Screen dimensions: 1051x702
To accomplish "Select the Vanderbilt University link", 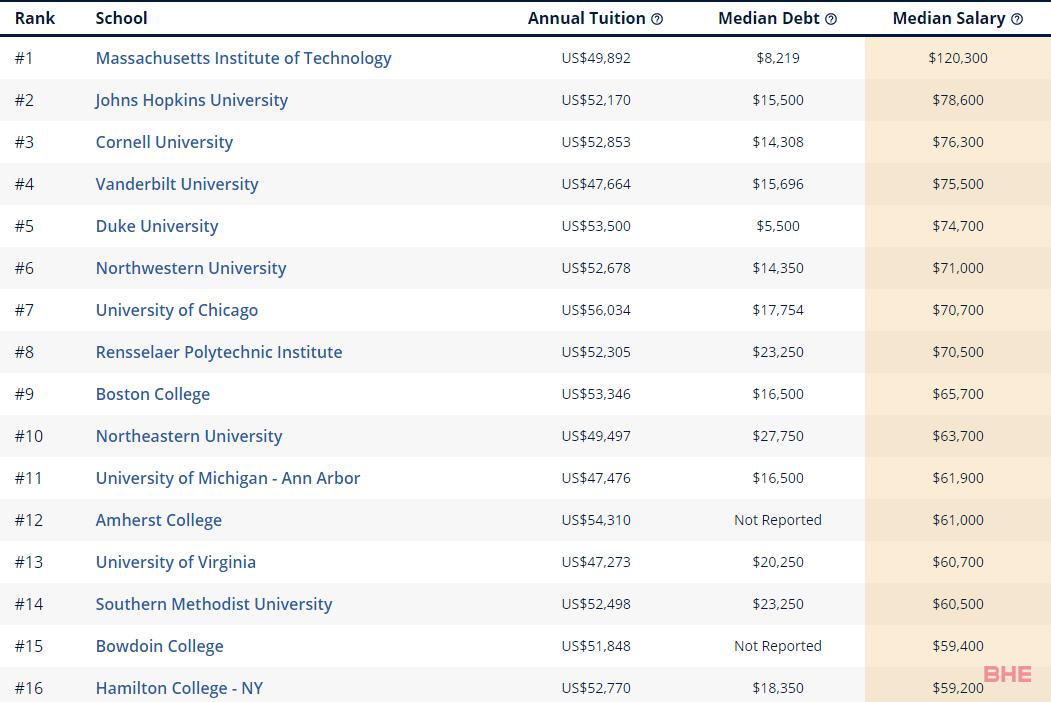I will coord(177,184).
